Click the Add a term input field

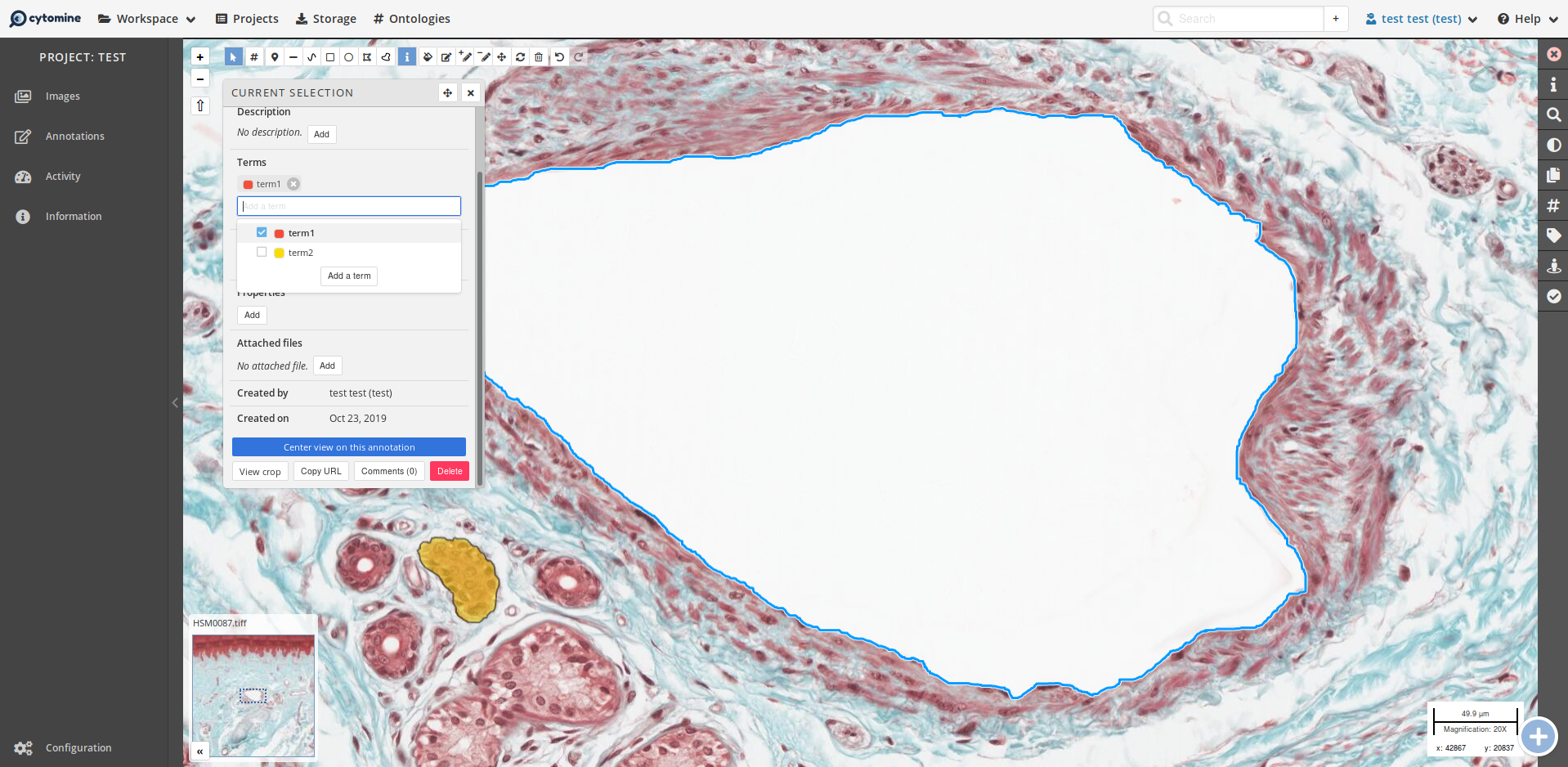(x=349, y=206)
